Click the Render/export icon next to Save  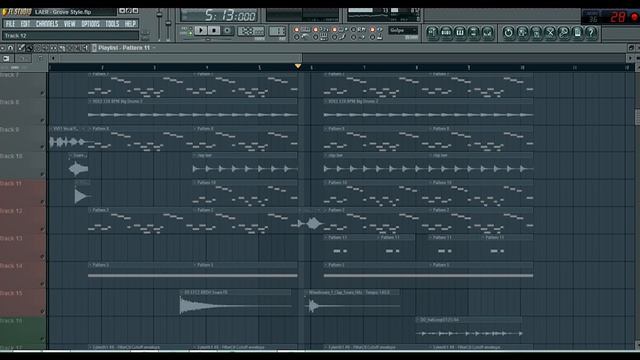click(536, 32)
